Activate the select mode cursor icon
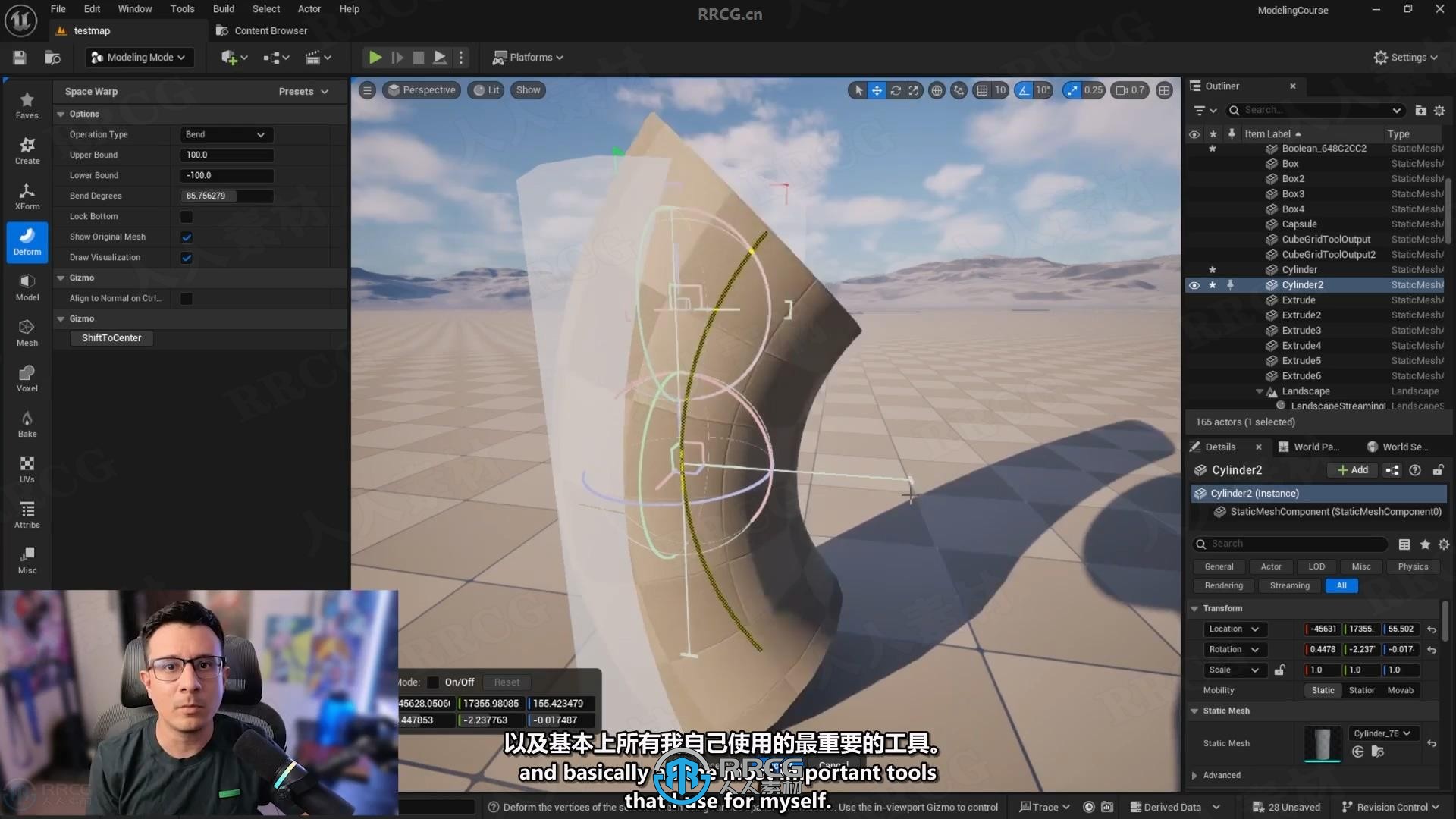This screenshot has height=819, width=1456. pos(858,90)
